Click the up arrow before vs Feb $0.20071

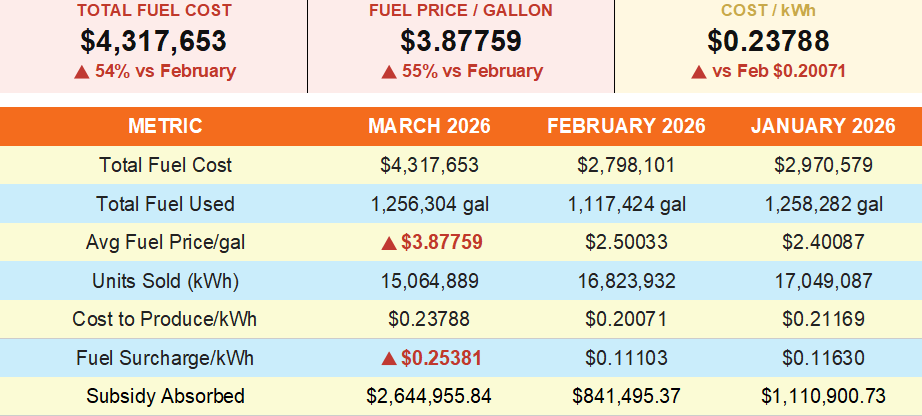[698, 72]
